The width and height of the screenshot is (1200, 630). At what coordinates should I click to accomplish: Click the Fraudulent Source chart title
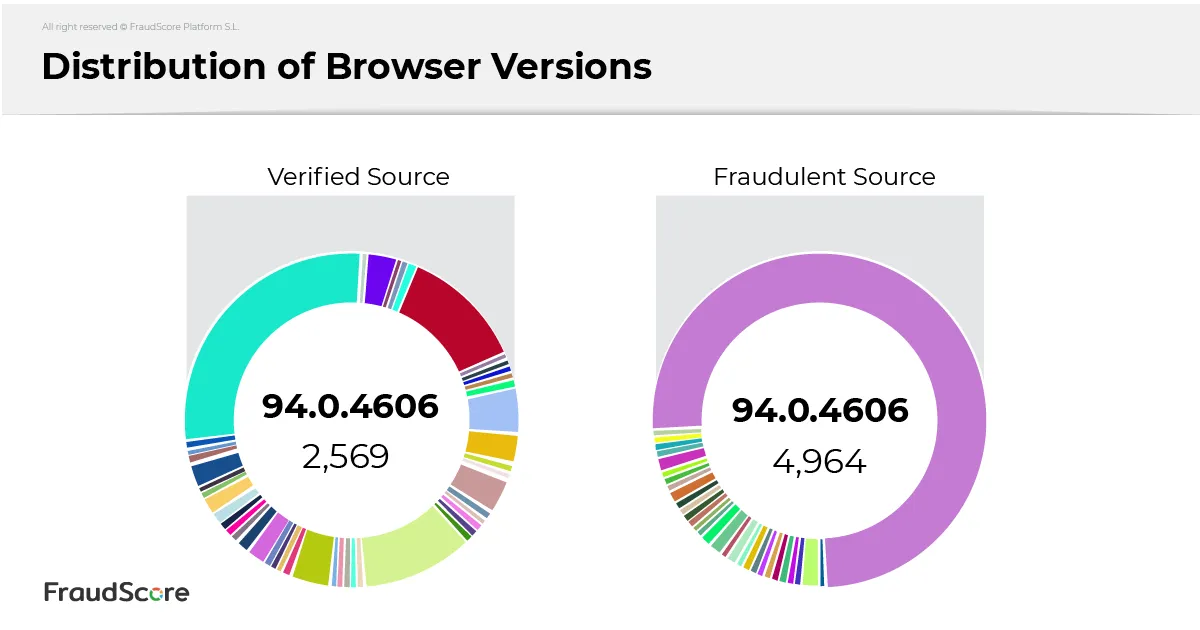coord(824,177)
